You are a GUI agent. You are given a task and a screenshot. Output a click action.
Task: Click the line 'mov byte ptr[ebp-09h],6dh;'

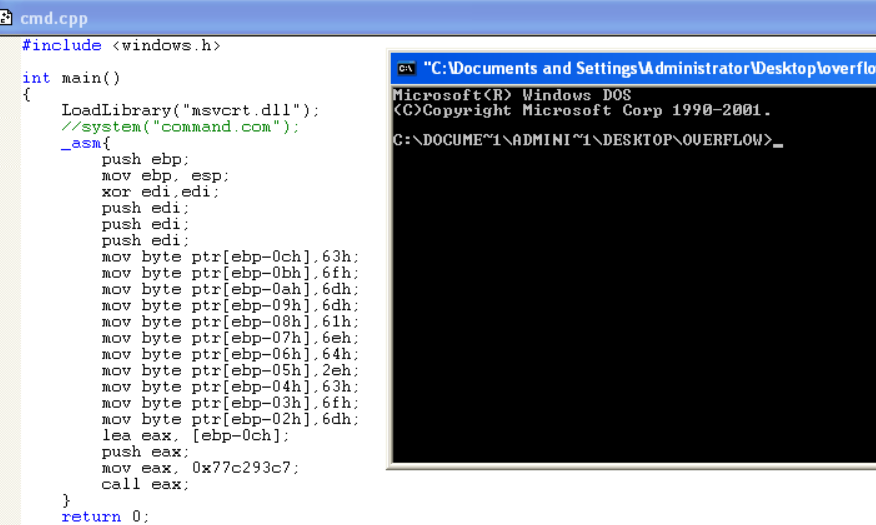point(230,305)
